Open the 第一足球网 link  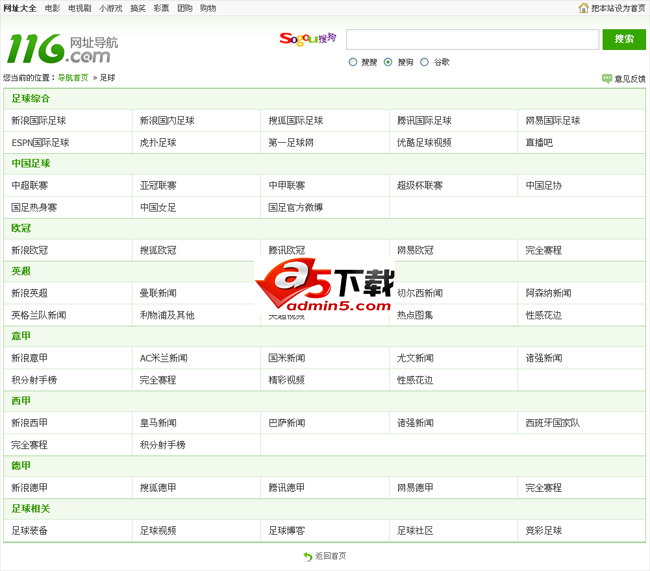point(291,143)
